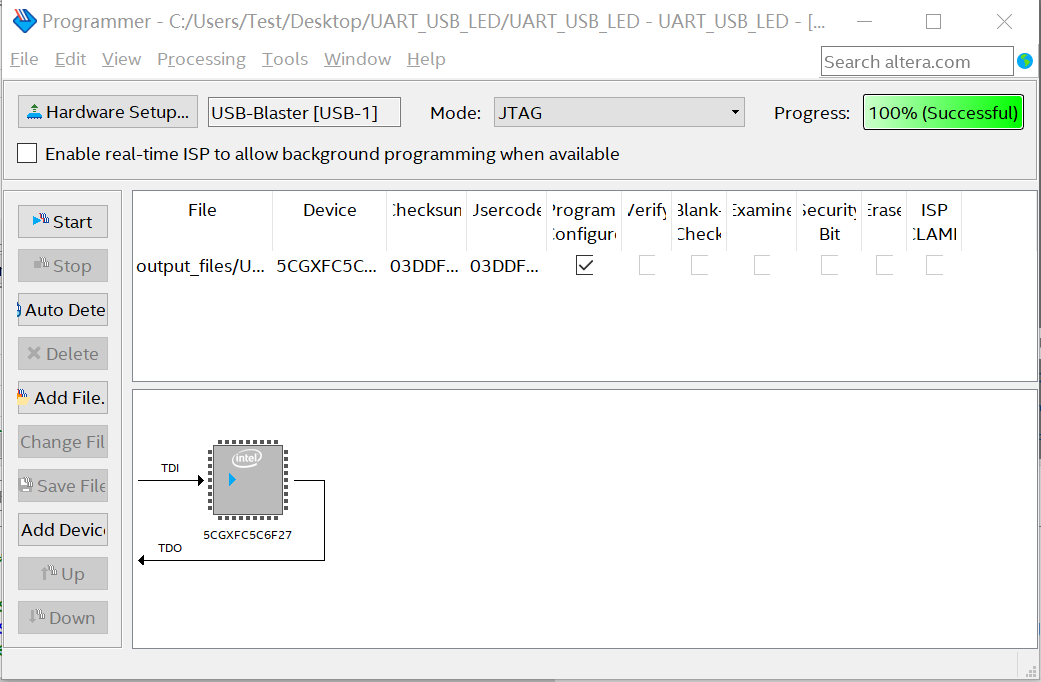Click the 03DDF... checksum cell
Image resolution: width=1041 pixels, height=682 pixels.
click(x=424, y=266)
